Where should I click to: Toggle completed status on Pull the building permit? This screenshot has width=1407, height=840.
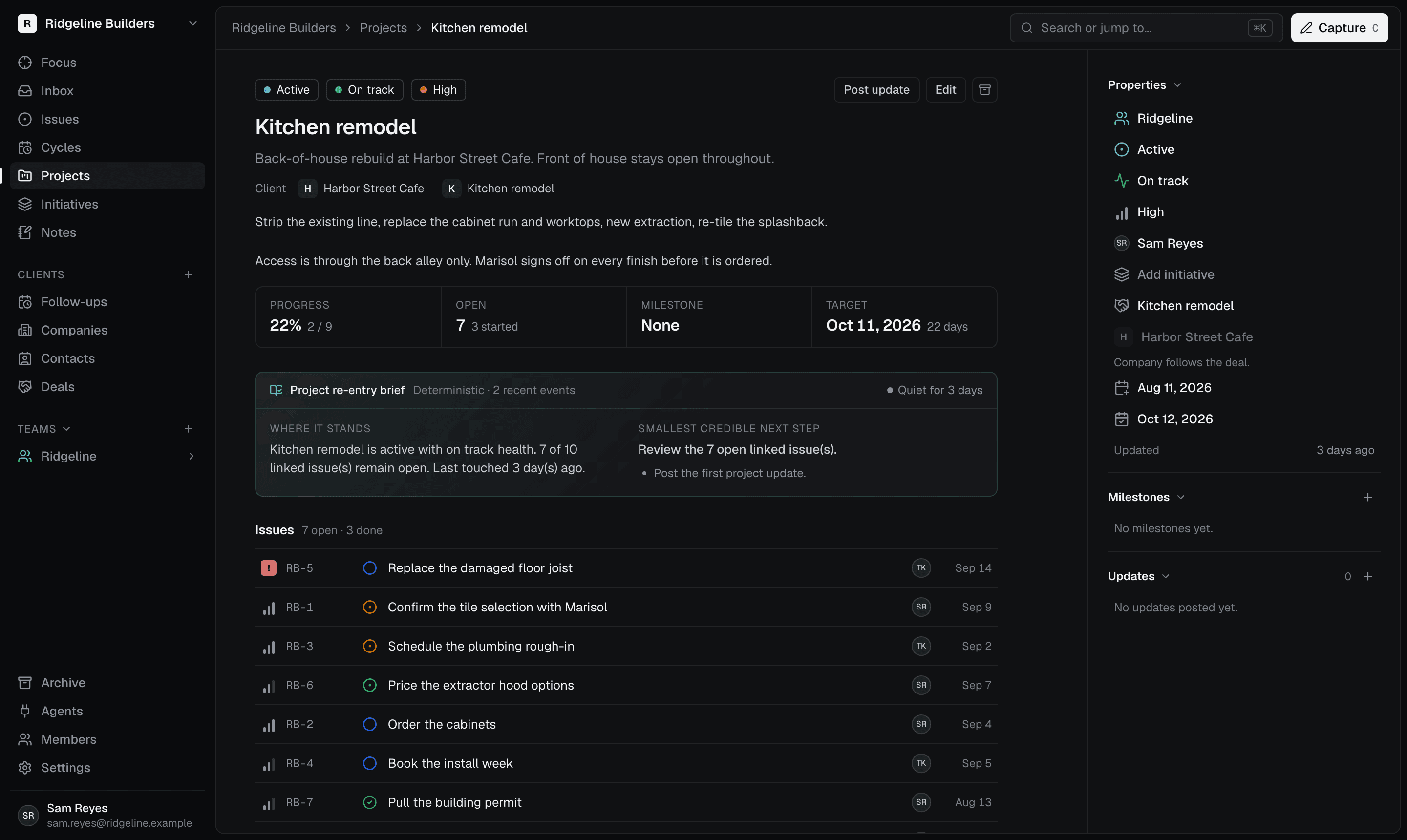click(370, 802)
